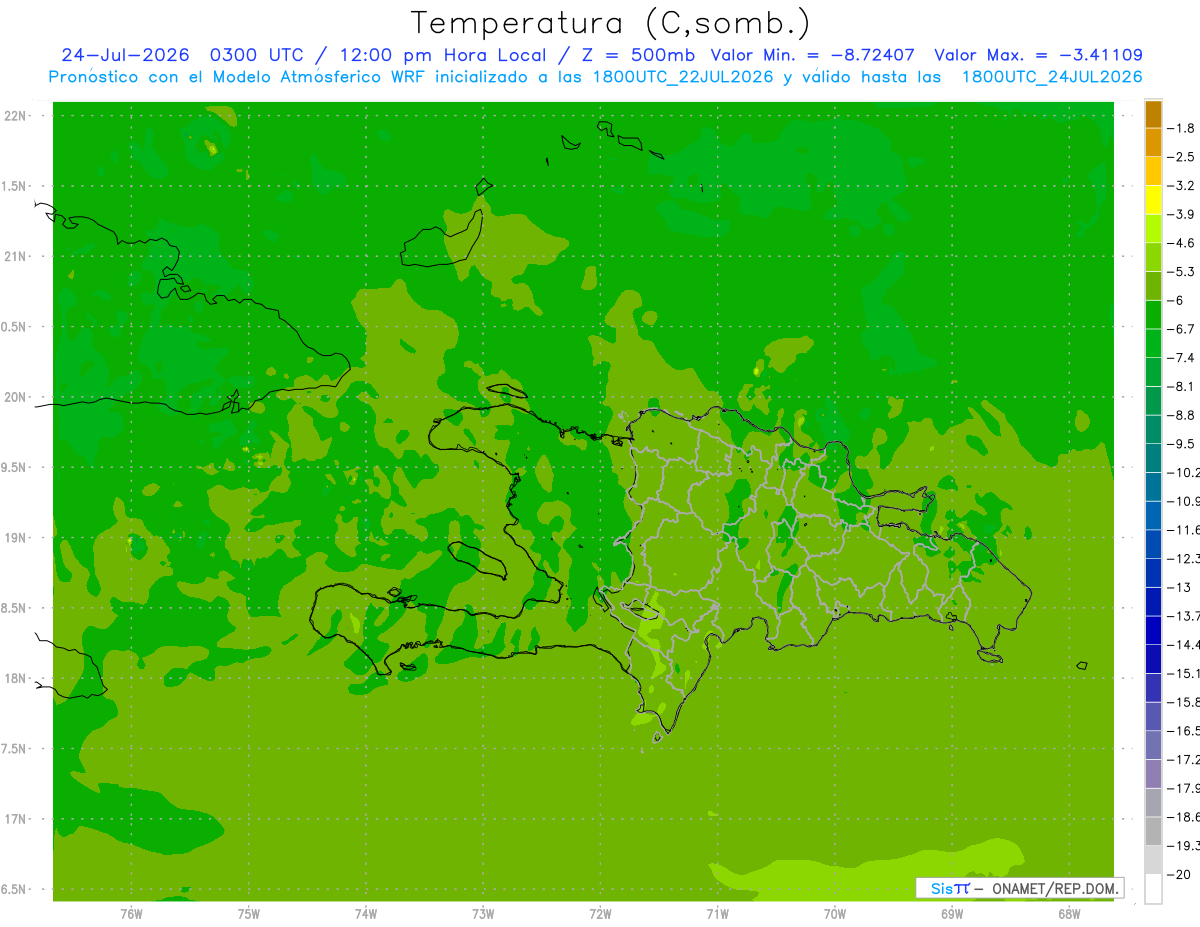Click the -2.5 colorbar label
Image resolution: width=1200 pixels, height=927 pixels.
[1180, 157]
